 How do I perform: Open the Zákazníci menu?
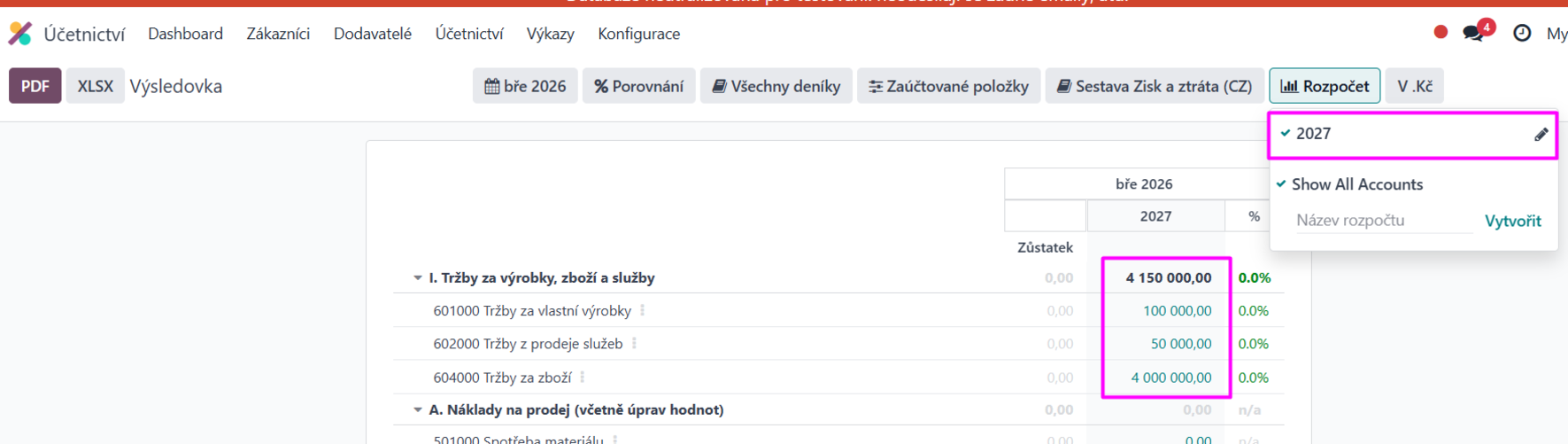[278, 34]
